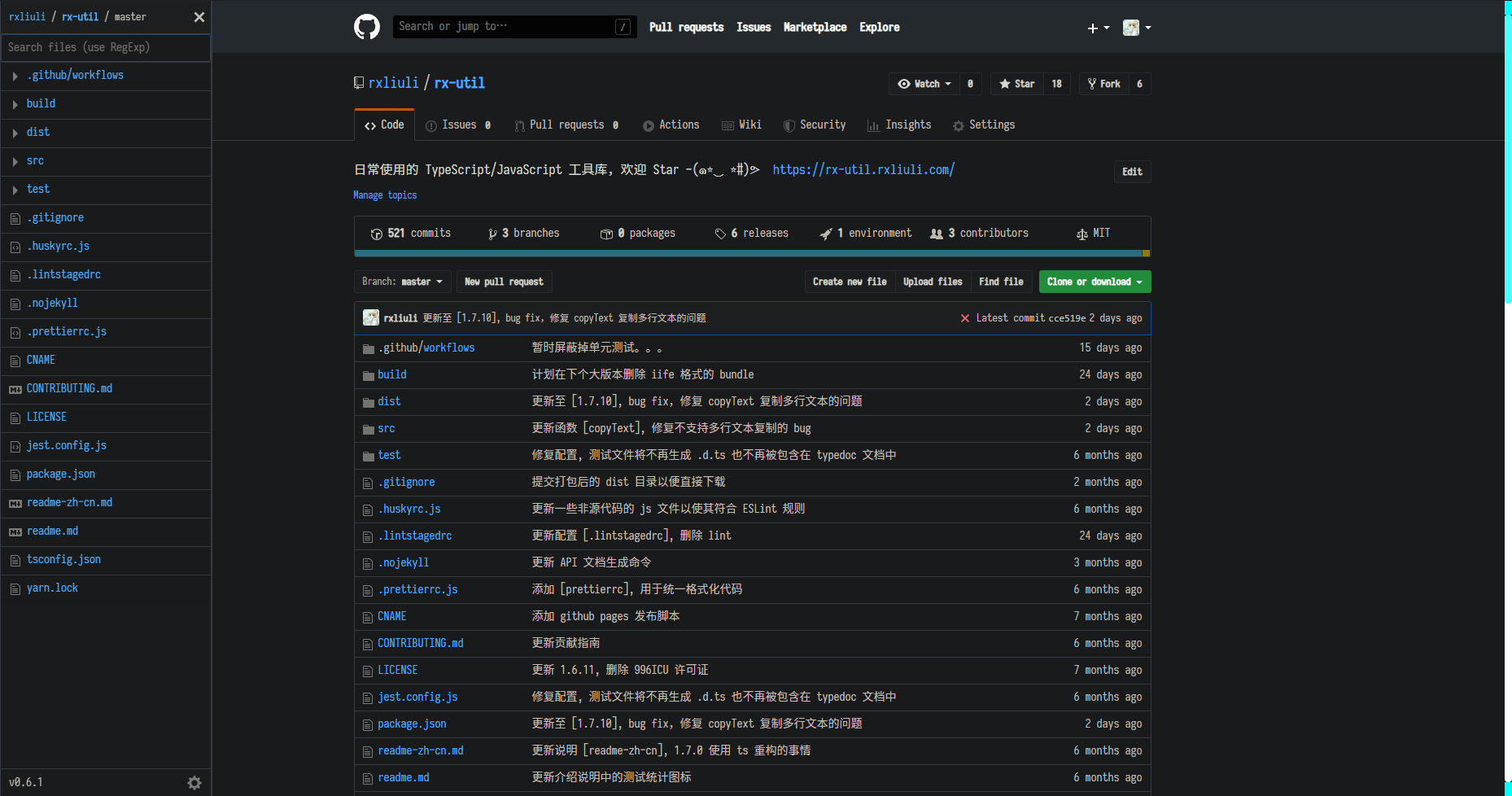Click the tag icon beside 6 releases
Image resolution: width=1512 pixels, height=796 pixels.
pos(720,234)
